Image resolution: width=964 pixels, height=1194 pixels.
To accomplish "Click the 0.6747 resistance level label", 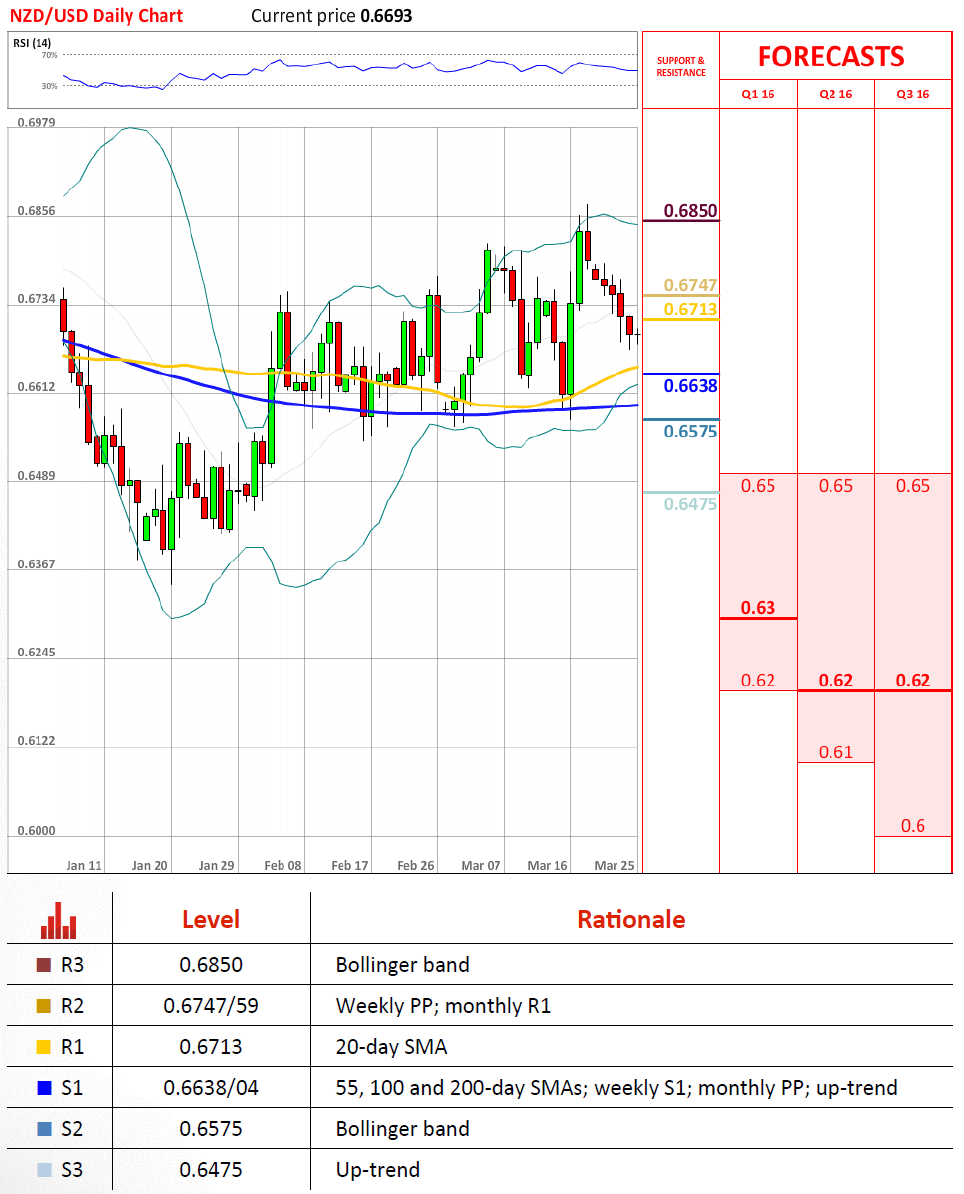I will click(690, 285).
